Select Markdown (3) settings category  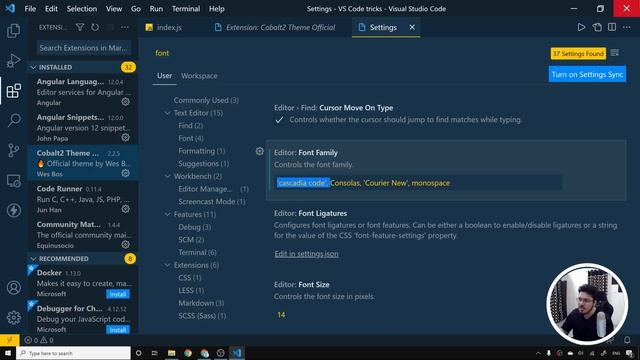(201, 303)
